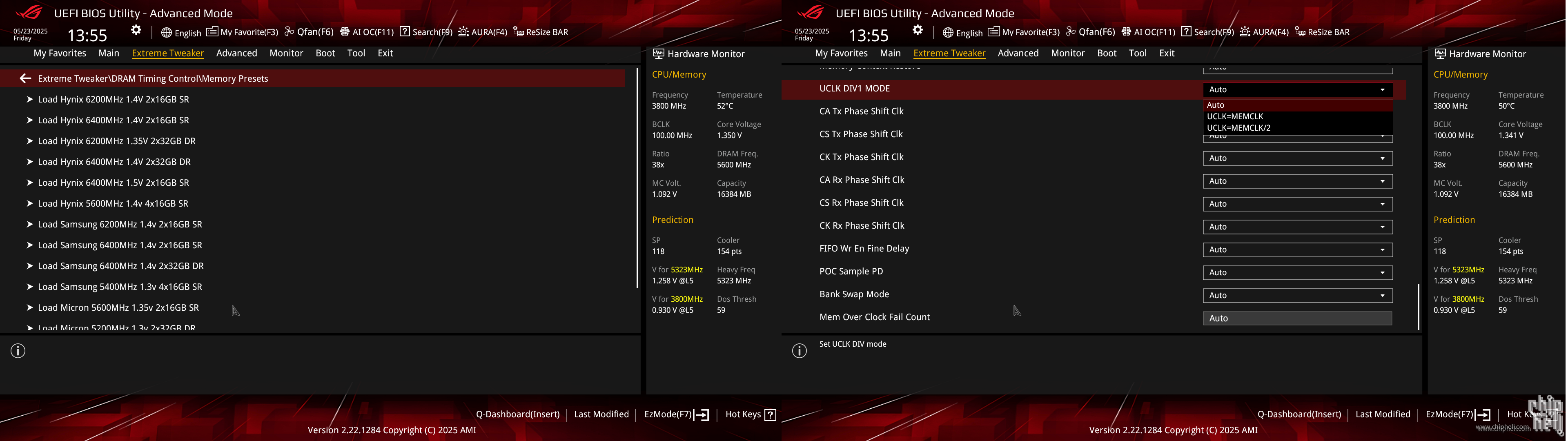Open settings gear in right BIOS window
This screenshot has height=441, width=1568.
pos(918,31)
